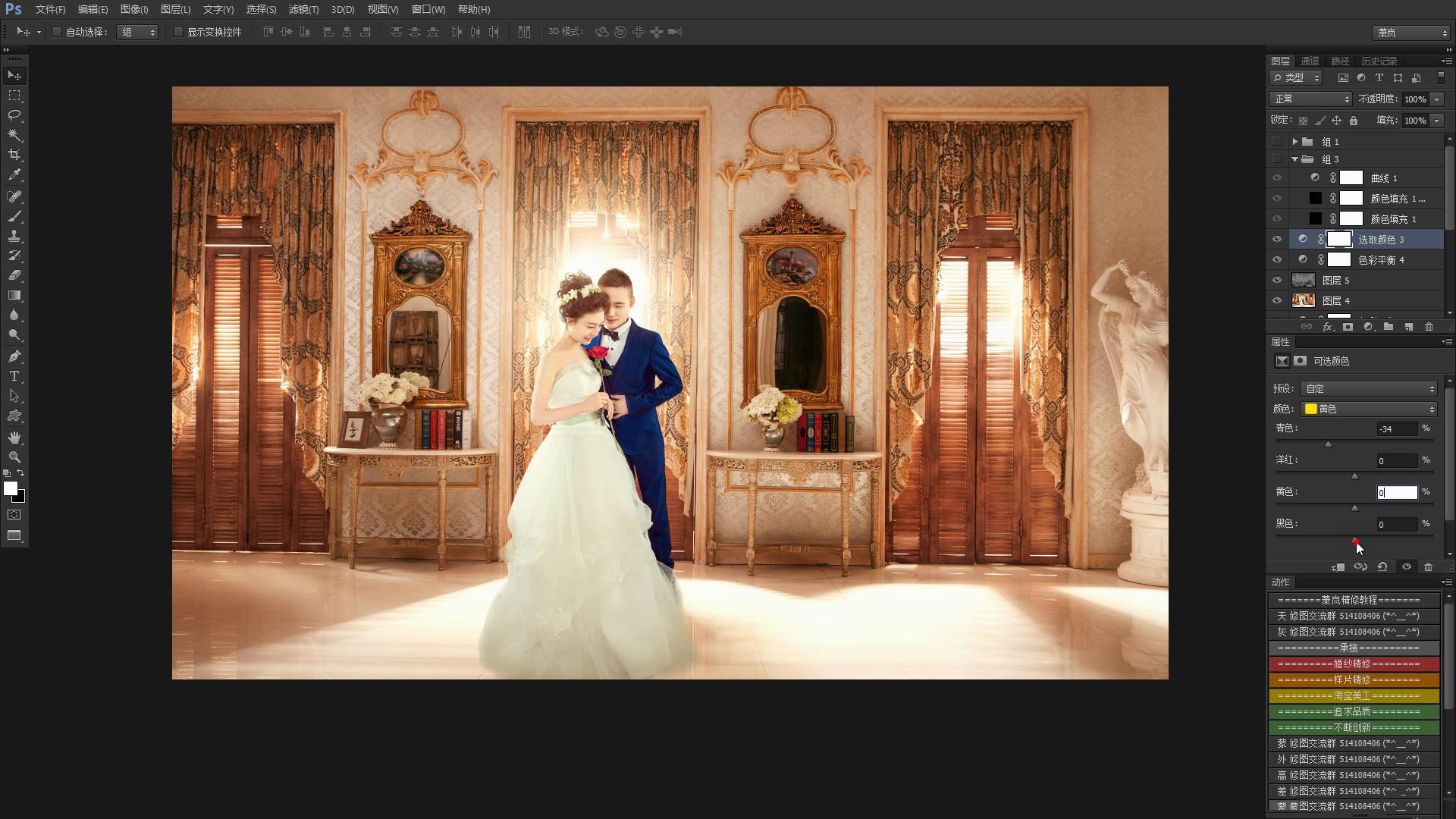Open the 填充 fill dropdown arrow

point(1437,121)
